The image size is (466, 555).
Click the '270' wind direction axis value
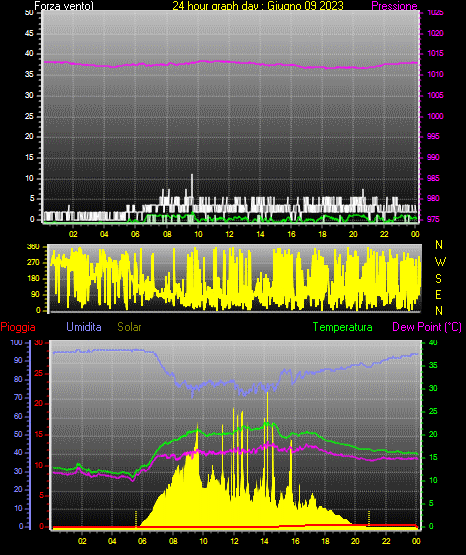click(x=34, y=262)
